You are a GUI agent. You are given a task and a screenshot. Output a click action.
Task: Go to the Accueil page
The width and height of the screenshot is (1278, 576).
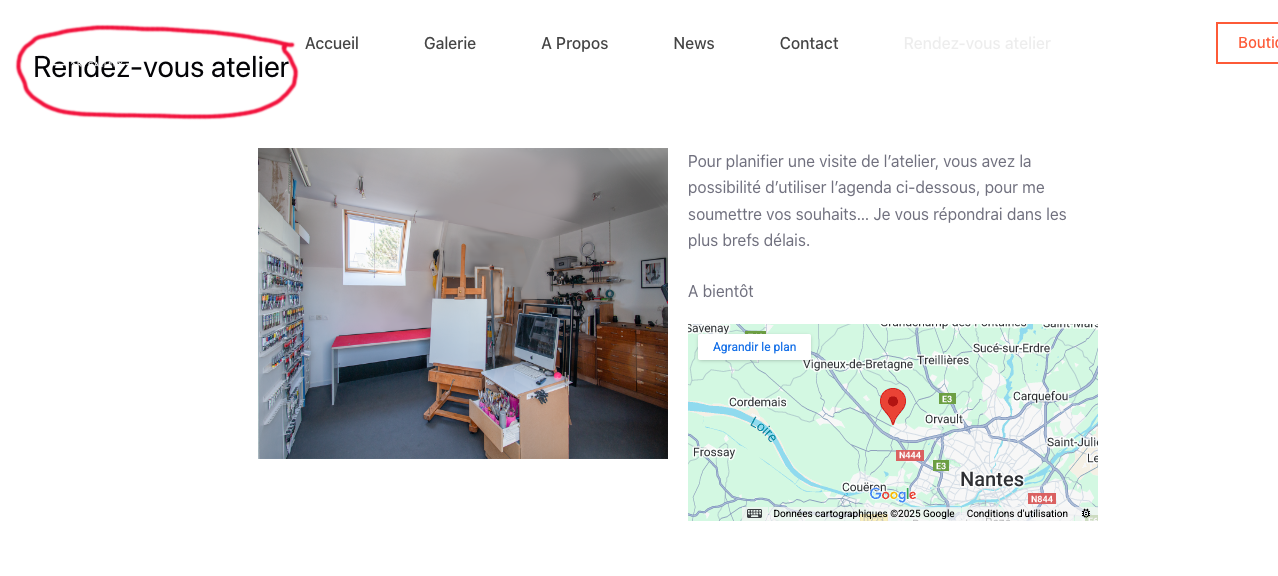point(332,44)
